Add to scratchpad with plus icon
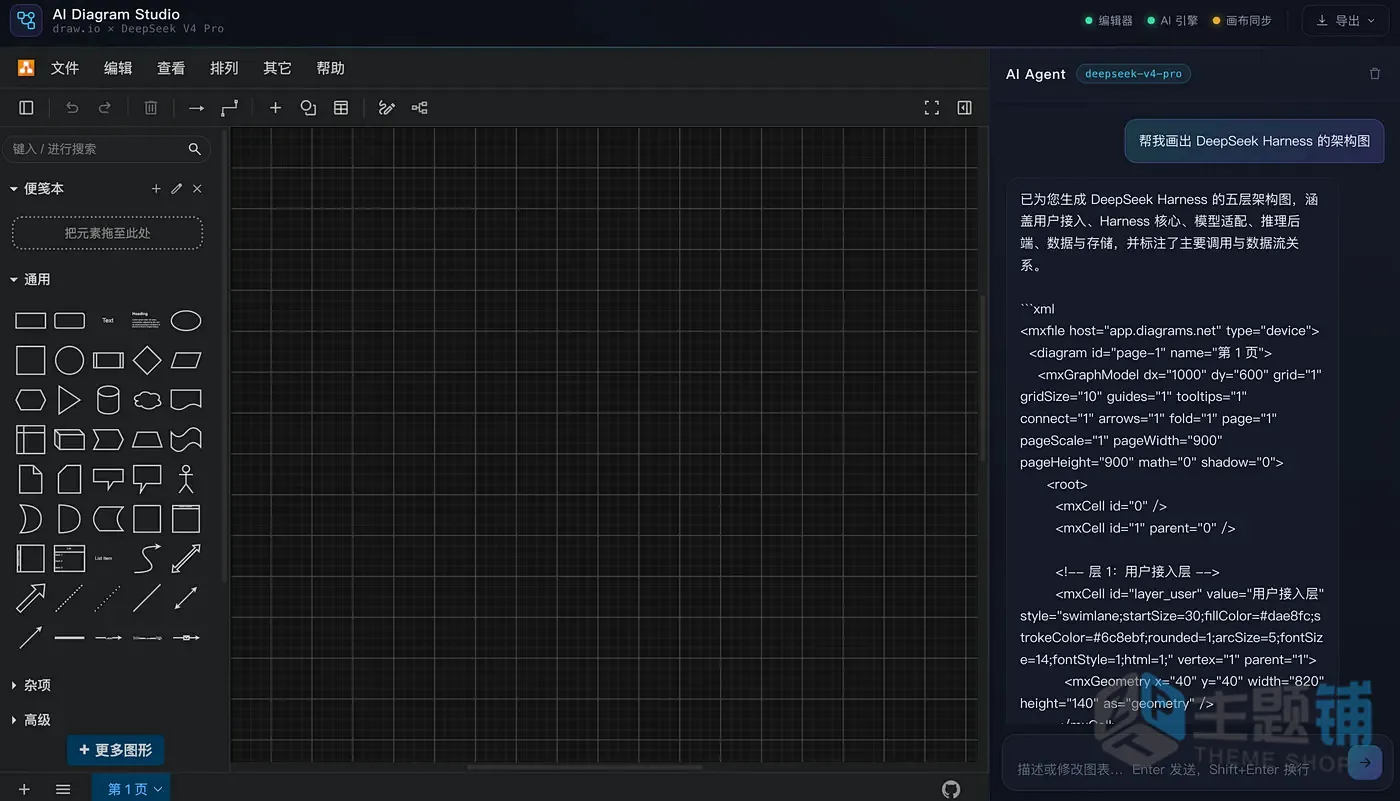This screenshot has width=1400, height=801. pos(156,189)
